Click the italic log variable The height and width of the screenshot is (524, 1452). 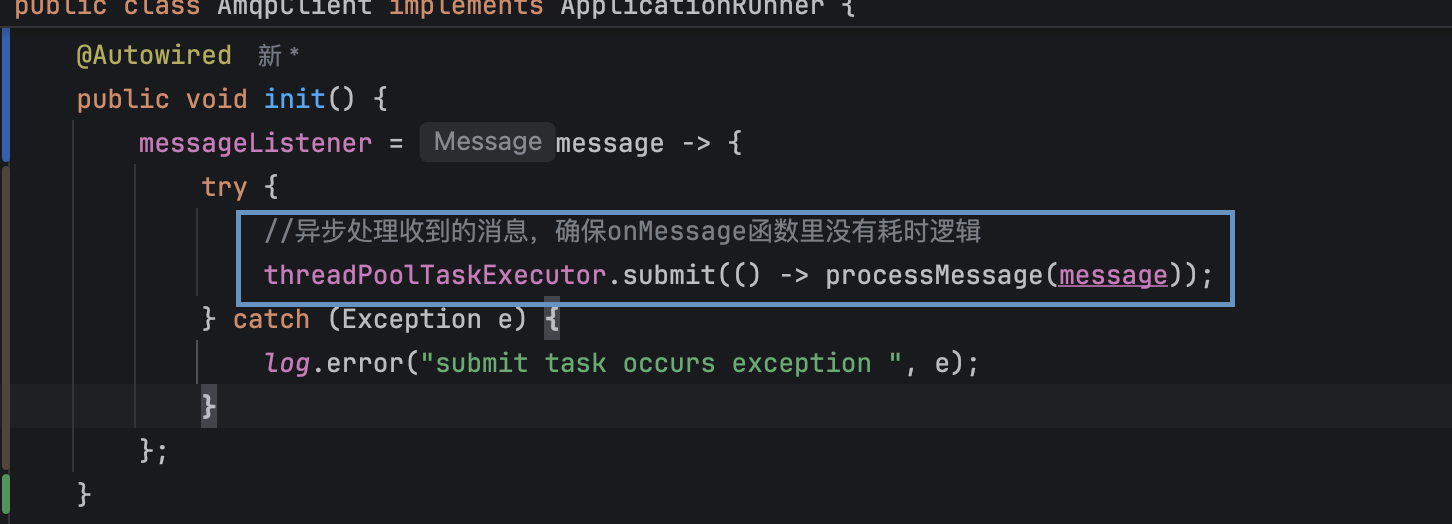(287, 363)
